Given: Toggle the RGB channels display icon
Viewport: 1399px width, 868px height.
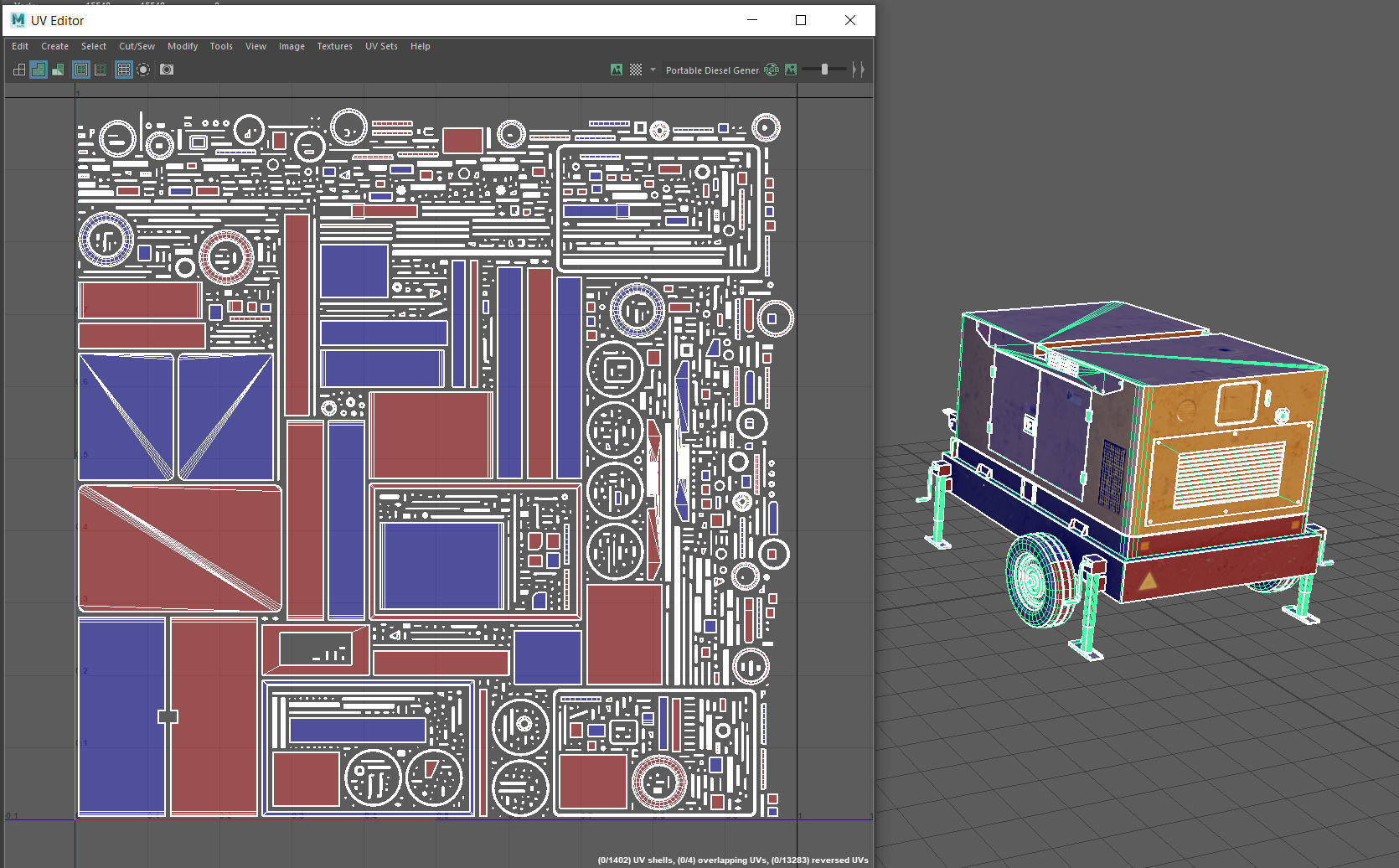Looking at the screenshot, I should tap(772, 70).
